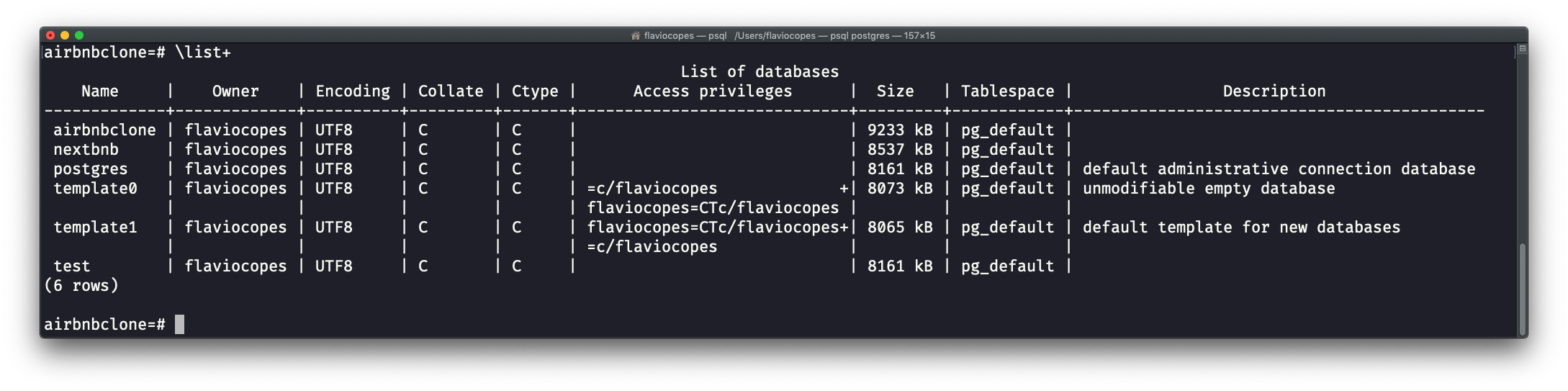Click the 9233 kB size value
The image size is (1568, 391).
point(899,130)
